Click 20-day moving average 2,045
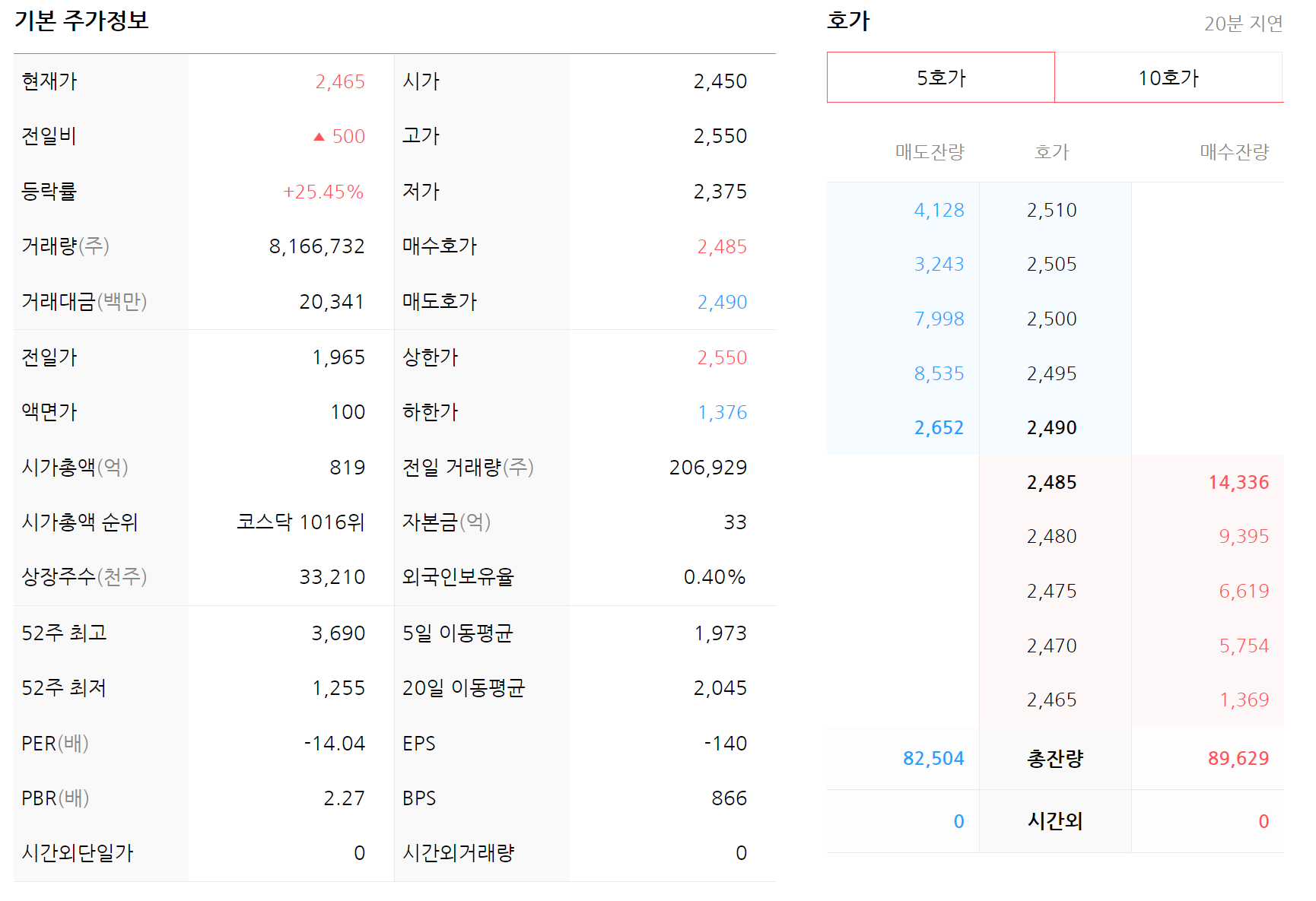 (x=720, y=688)
